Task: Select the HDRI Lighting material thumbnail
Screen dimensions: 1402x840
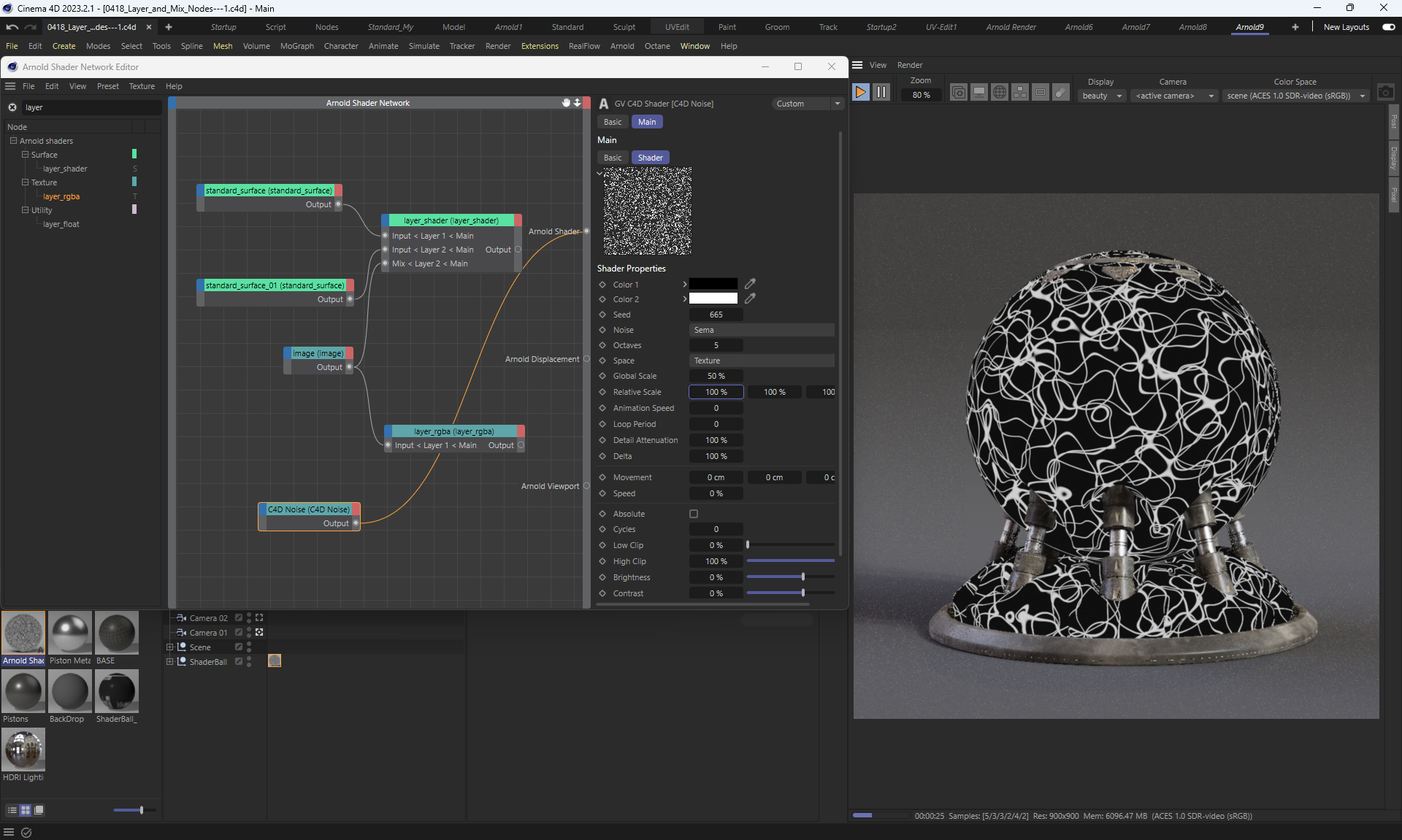Action: (23, 750)
